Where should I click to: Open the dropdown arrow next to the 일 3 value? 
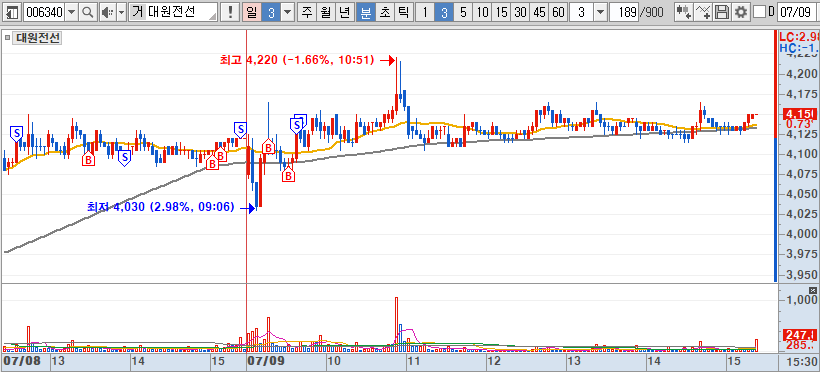287,12
